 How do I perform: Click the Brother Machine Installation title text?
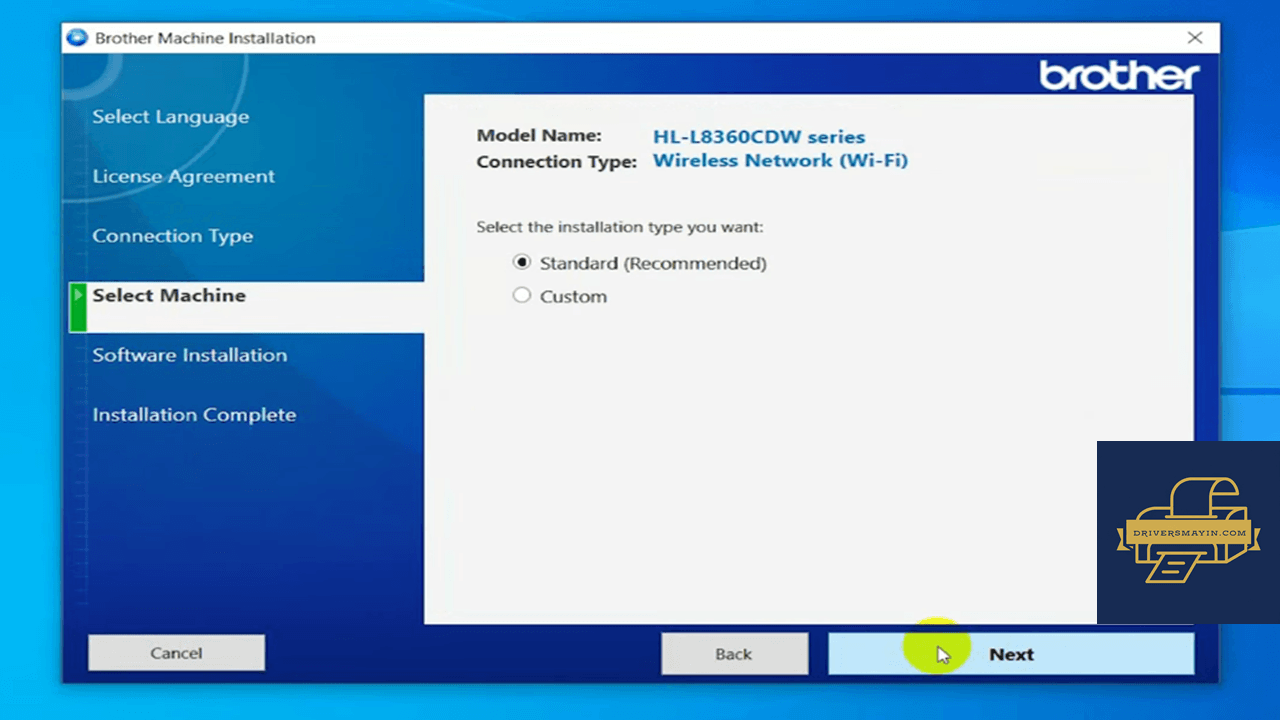(x=205, y=38)
